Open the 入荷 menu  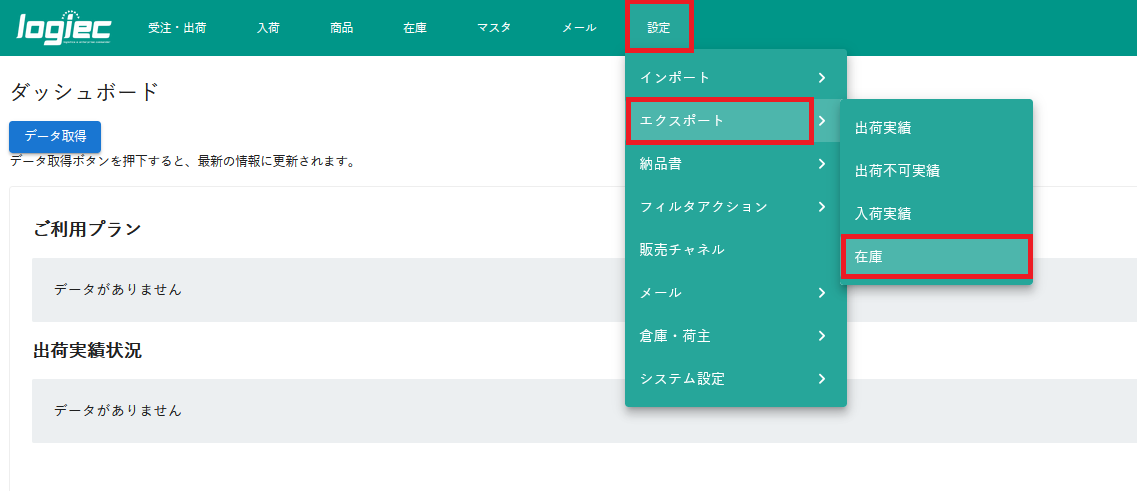click(x=267, y=28)
